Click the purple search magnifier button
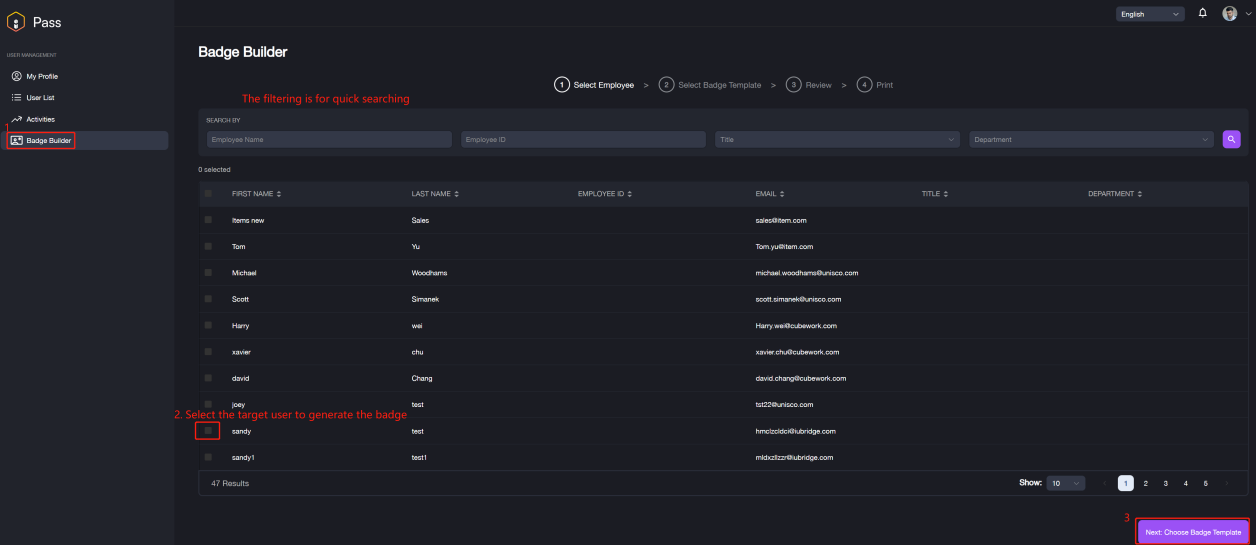This screenshot has height=545, width=1256. tap(1231, 139)
